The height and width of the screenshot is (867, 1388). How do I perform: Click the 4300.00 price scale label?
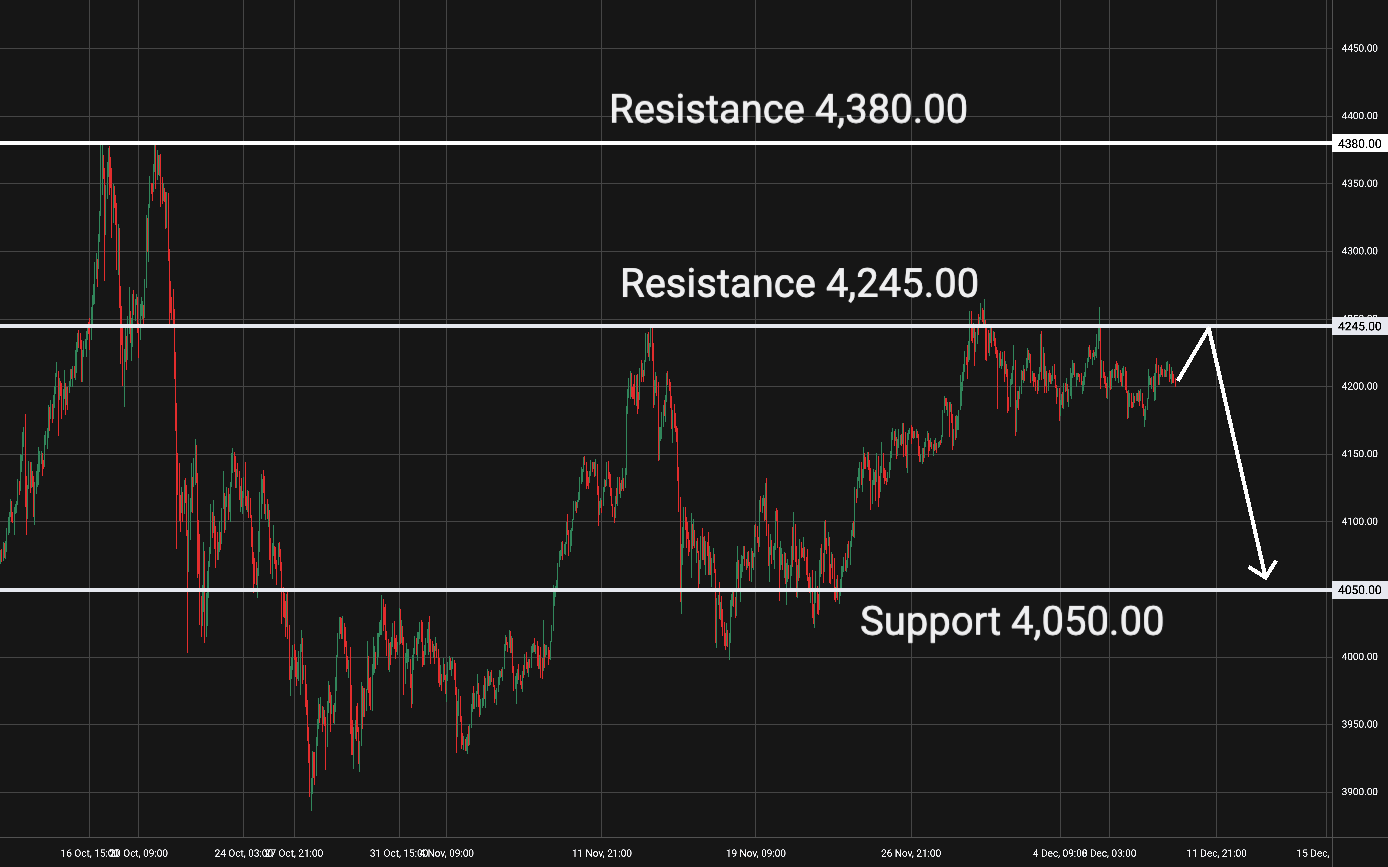tap(1360, 251)
